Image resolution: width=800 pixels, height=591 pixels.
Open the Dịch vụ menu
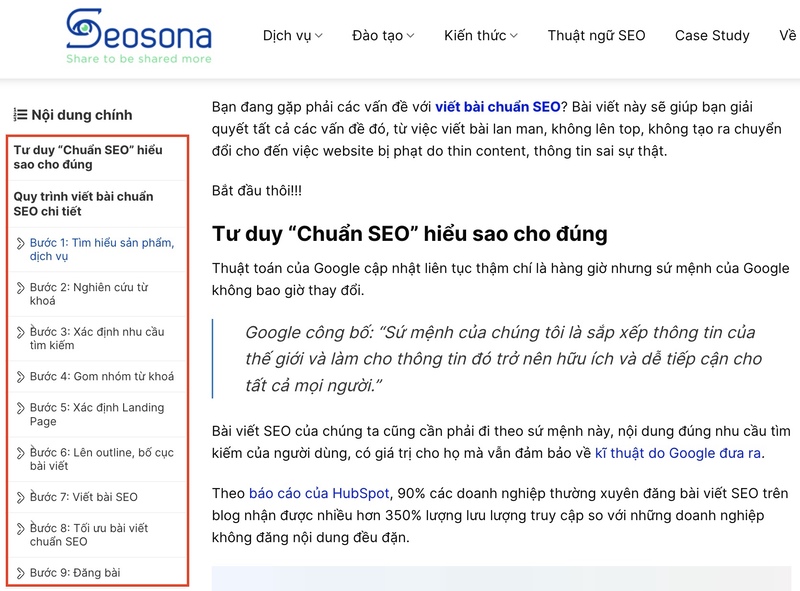(292, 36)
